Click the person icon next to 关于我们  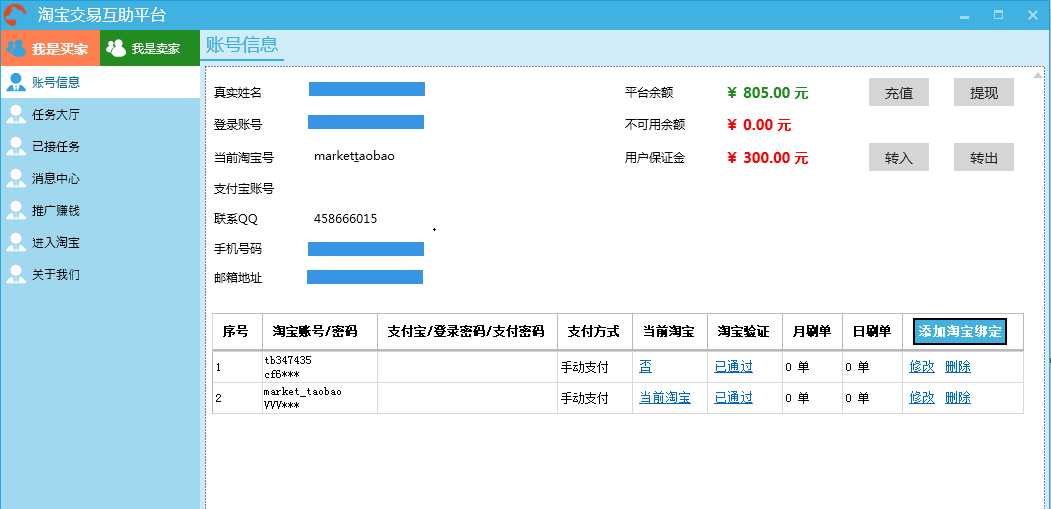[x=15, y=274]
